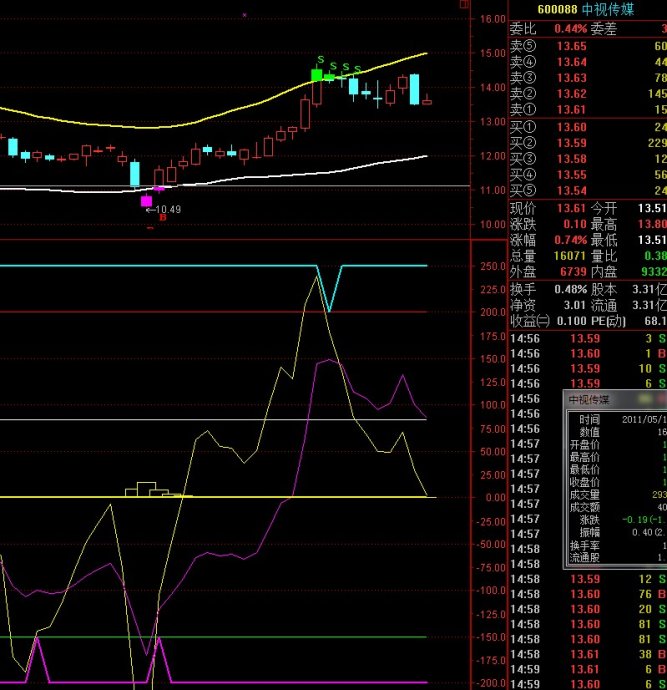The height and width of the screenshot is (690, 667).
Task: Click the 股本 label
Action: (x=604, y=289)
